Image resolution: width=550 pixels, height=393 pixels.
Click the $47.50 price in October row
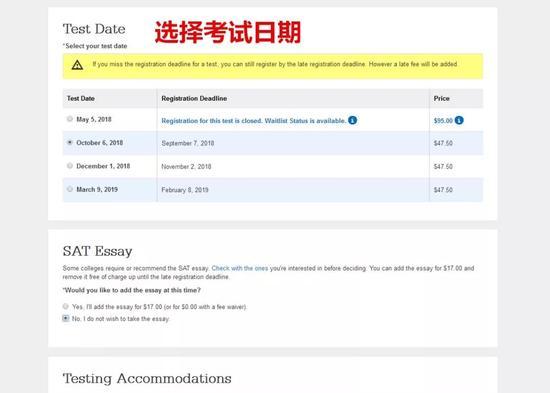[x=443, y=143]
